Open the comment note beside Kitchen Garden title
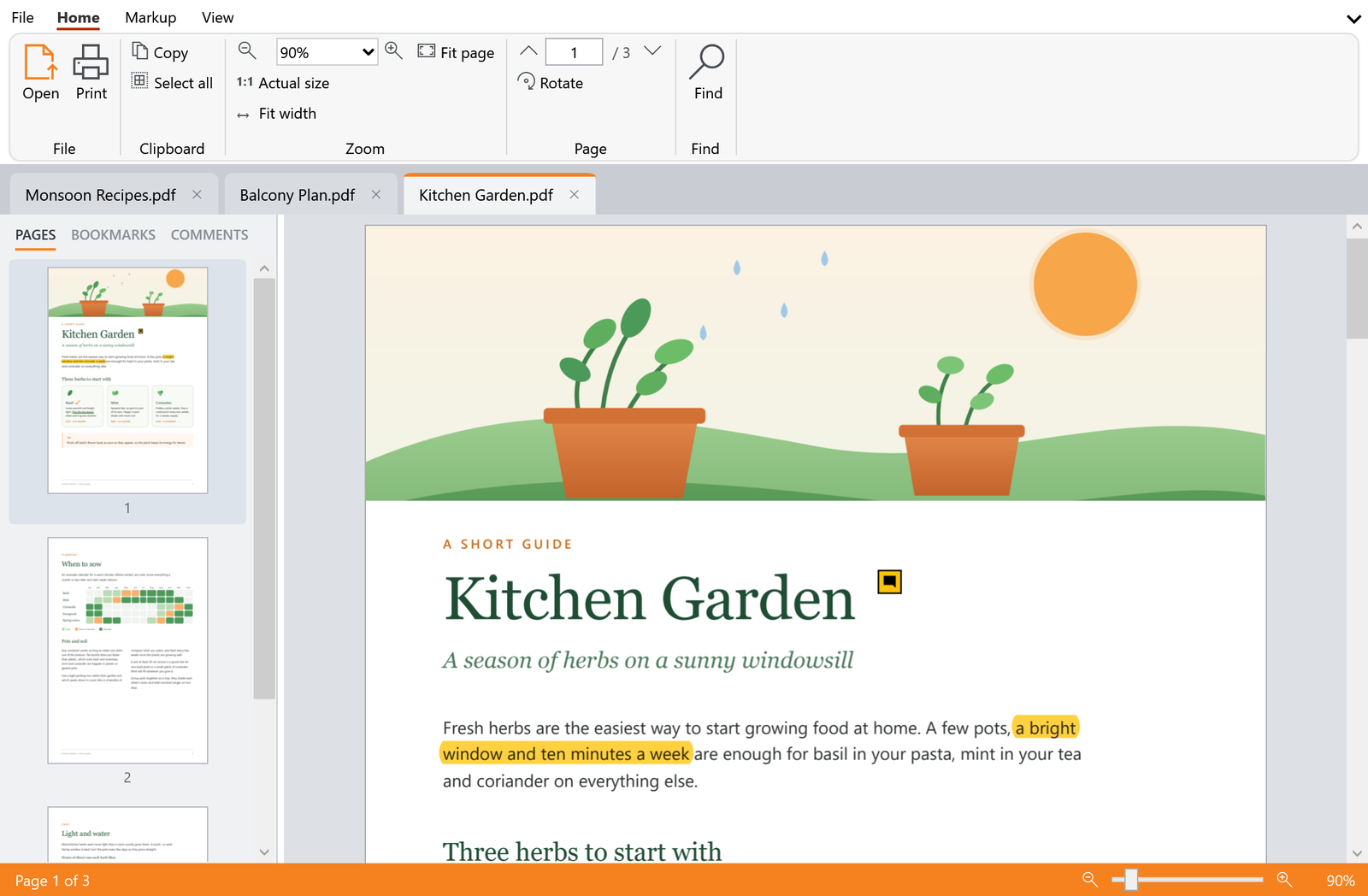Screen dimensions: 1368x896 890,582
